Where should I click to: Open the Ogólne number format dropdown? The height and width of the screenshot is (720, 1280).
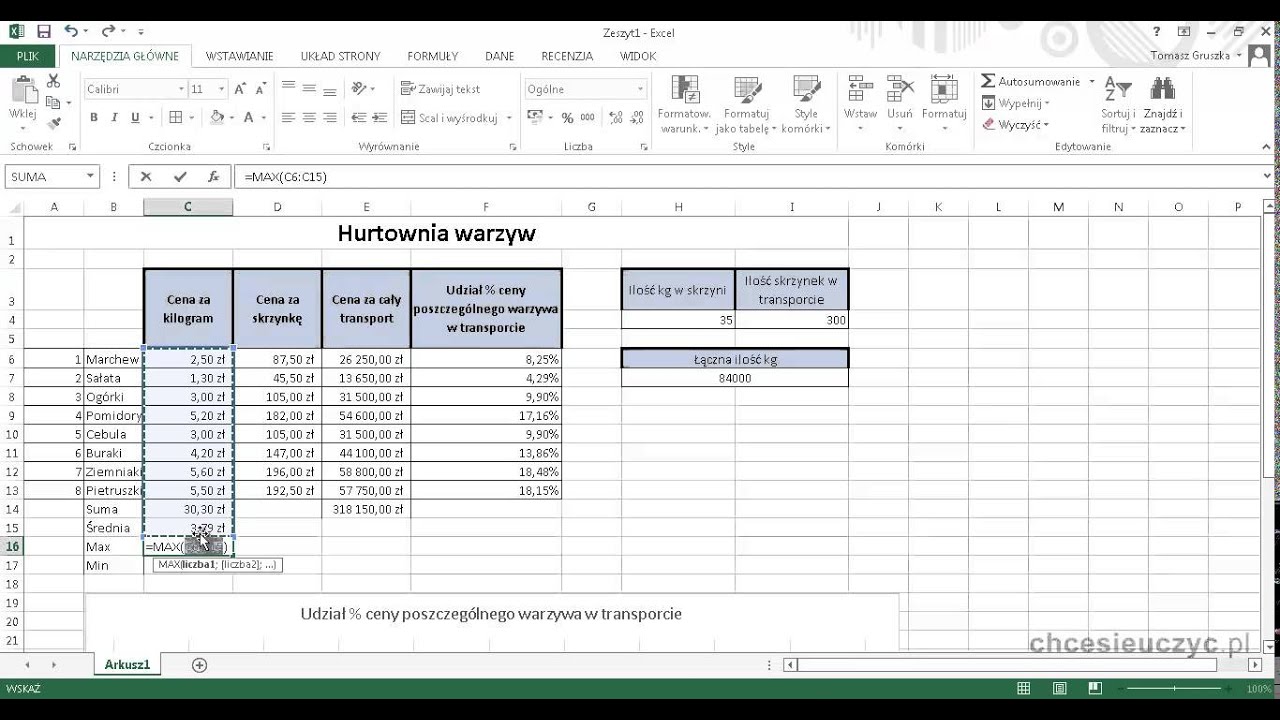click(640, 89)
